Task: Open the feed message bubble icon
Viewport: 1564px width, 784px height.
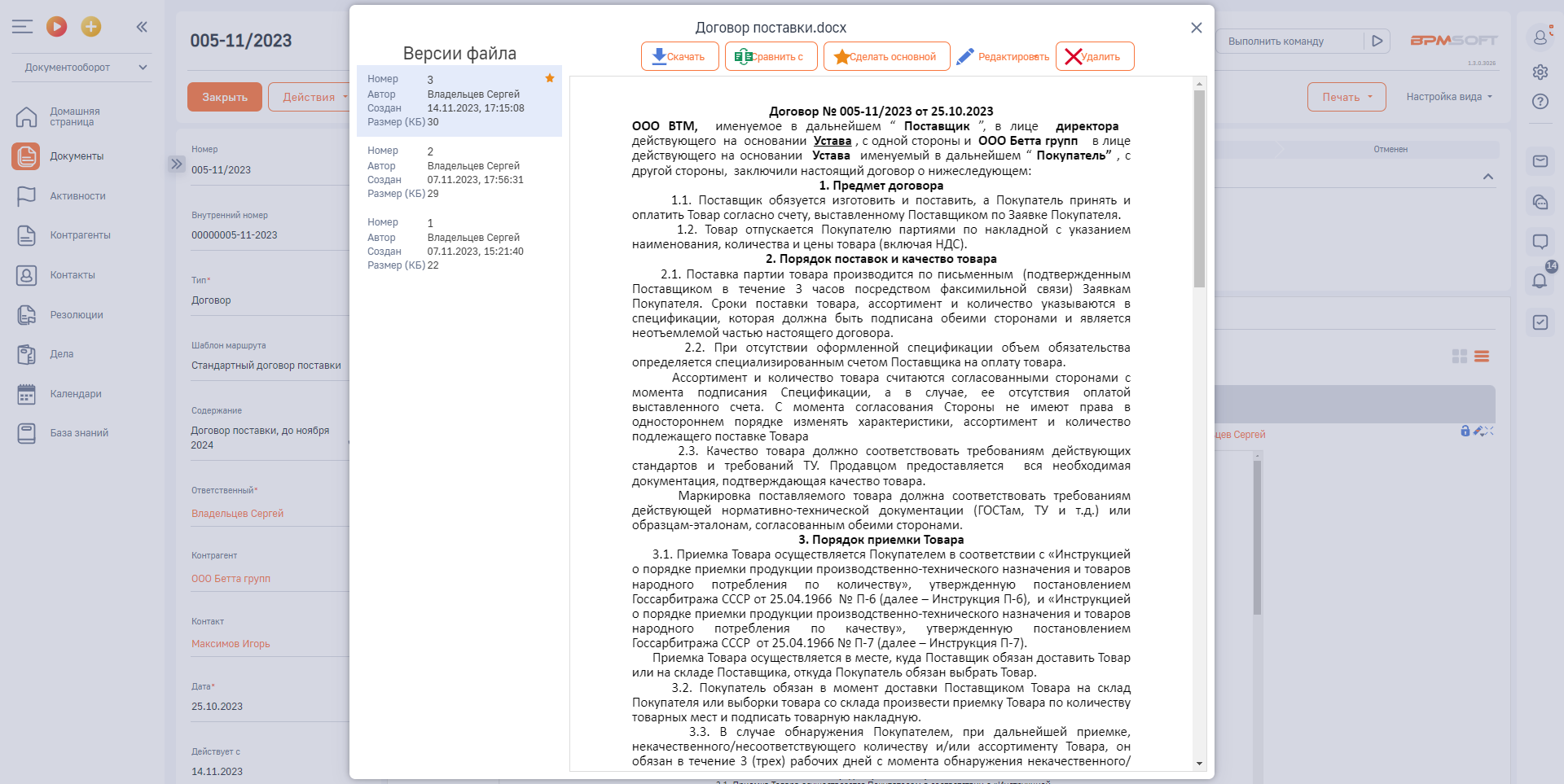Action: point(1540,242)
